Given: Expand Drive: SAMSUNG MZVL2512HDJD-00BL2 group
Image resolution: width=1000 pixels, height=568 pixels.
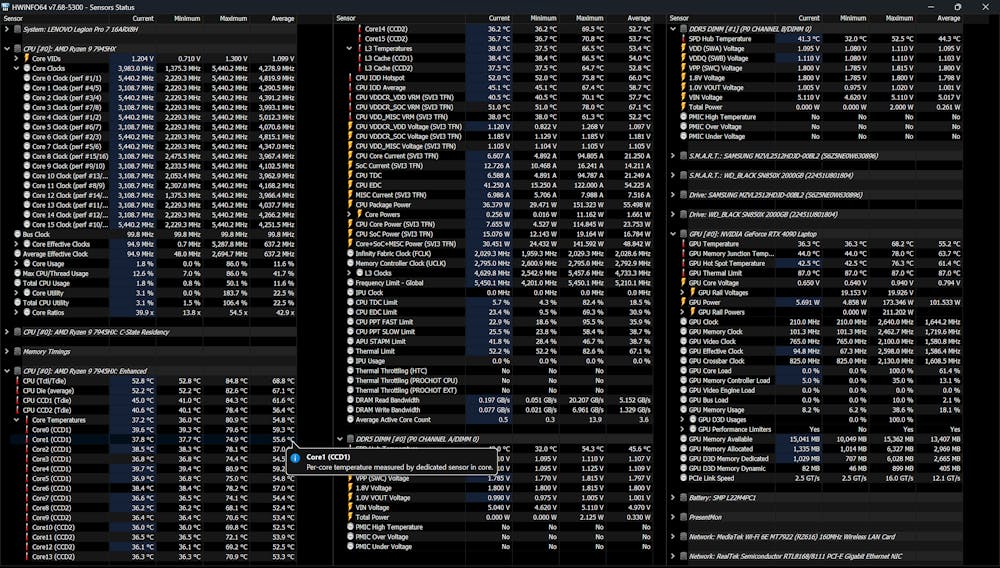Looking at the screenshot, I should tap(673, 195).
